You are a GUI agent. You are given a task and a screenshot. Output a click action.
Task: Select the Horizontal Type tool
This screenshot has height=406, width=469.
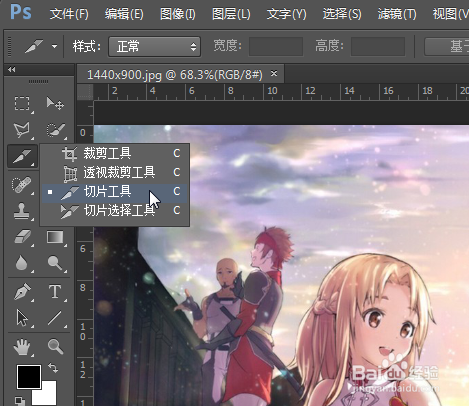(55, 292)
